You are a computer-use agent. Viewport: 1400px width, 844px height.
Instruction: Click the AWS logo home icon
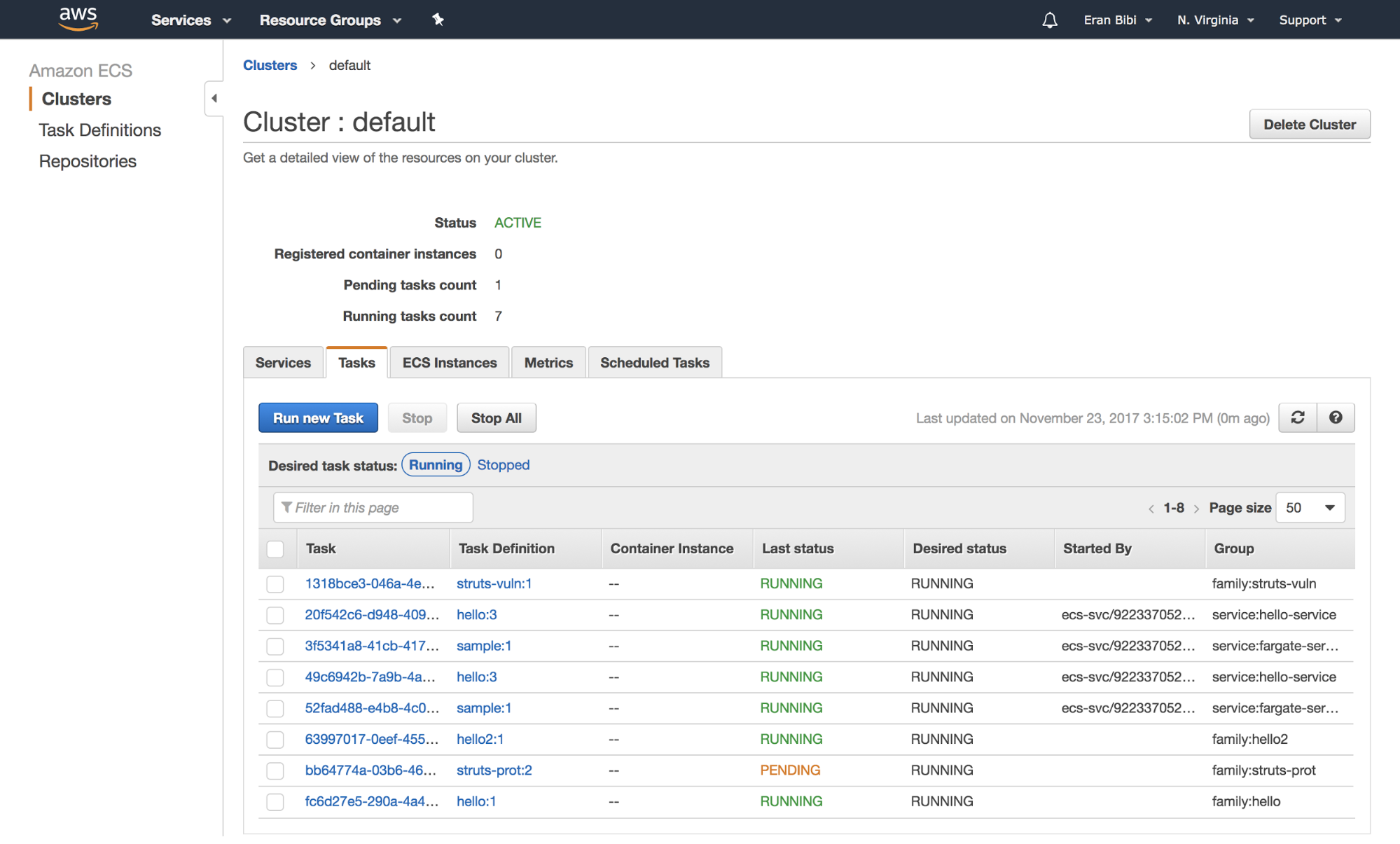click(78, 19)
